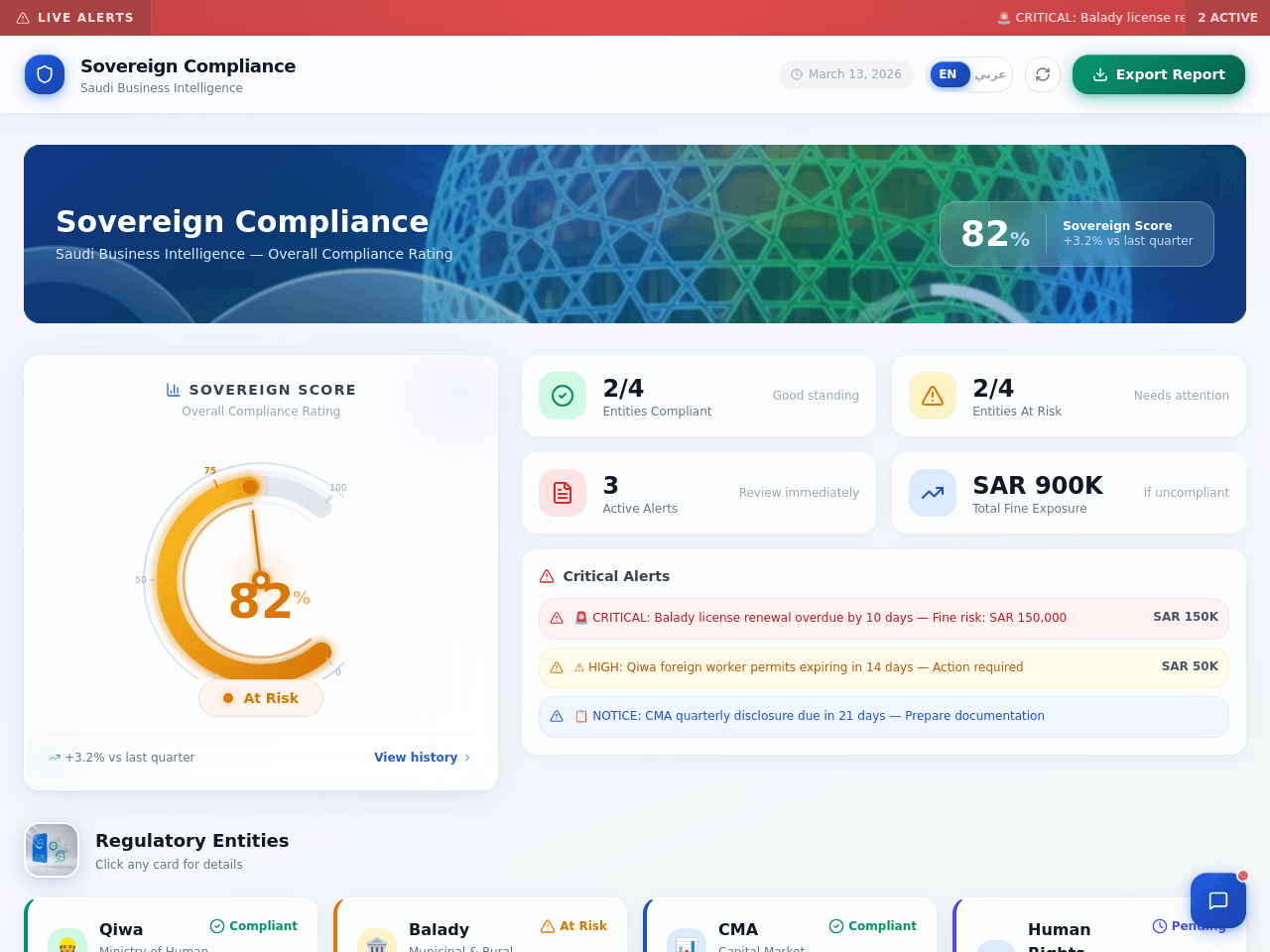
Task: Click the SAR 50K amount on Qiwa alert
Action: coord(1190,666)
